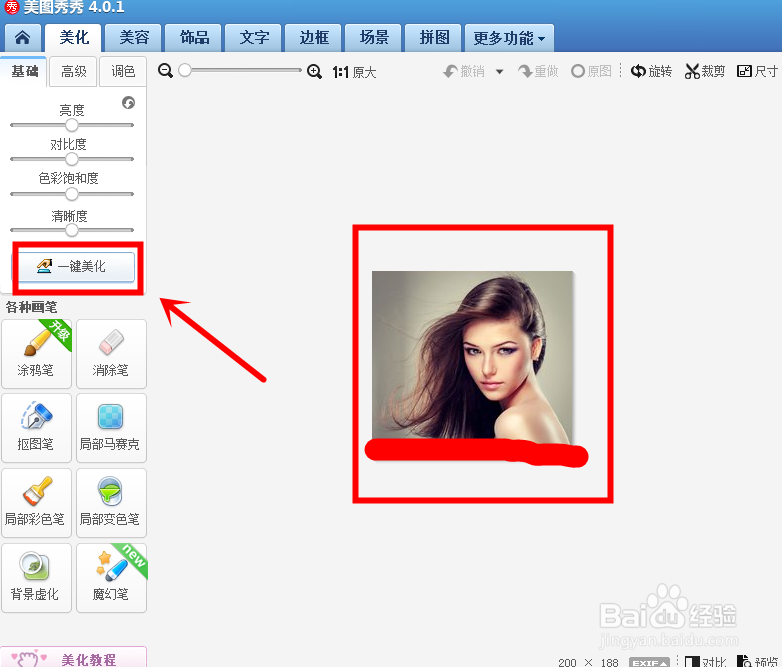Image resolution: width=782 pixels, height=667 pixels.
Task: Click the zoom out magnifier icon
Action: coord(165,71)
